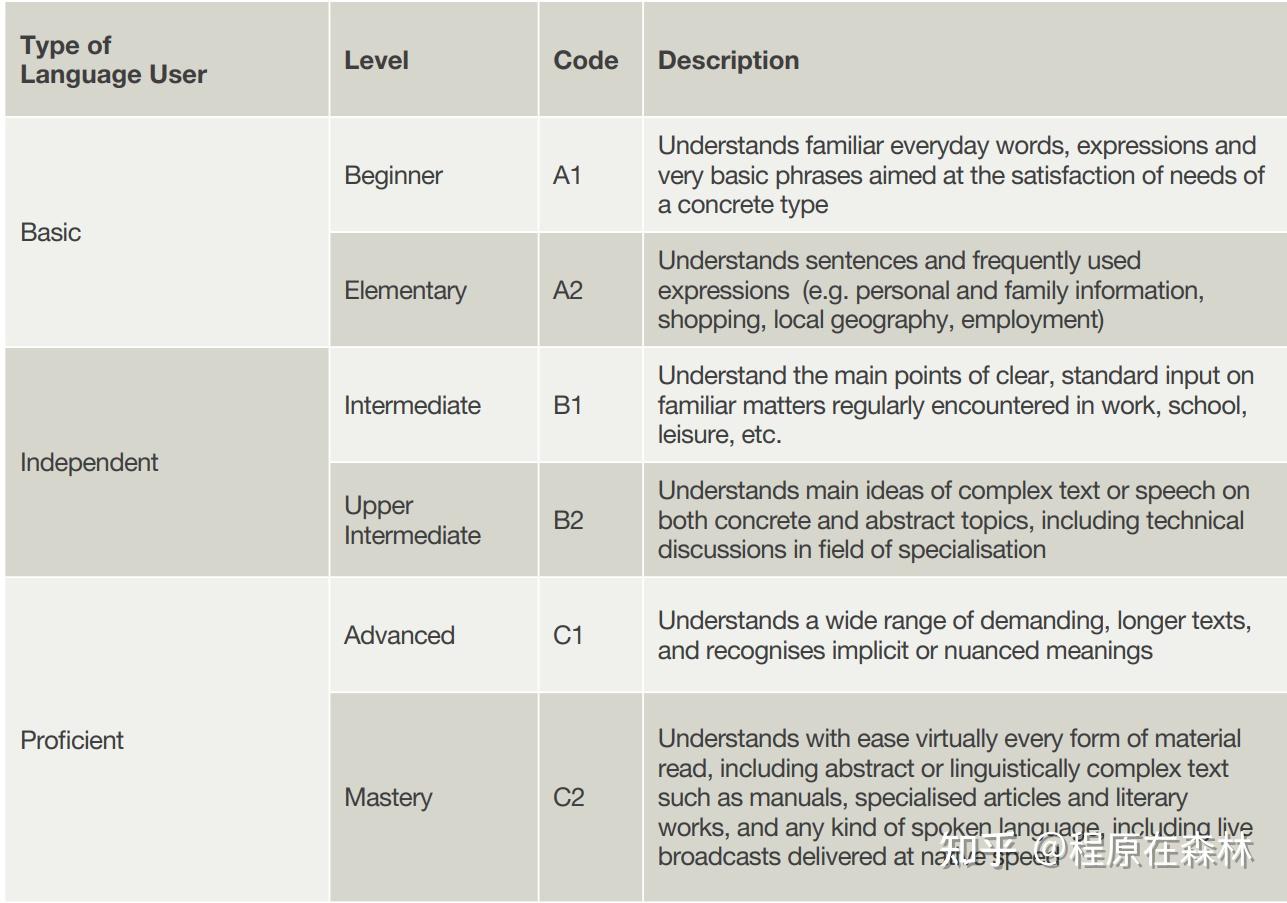Click the "Code" column header

[x=585, y=60]
